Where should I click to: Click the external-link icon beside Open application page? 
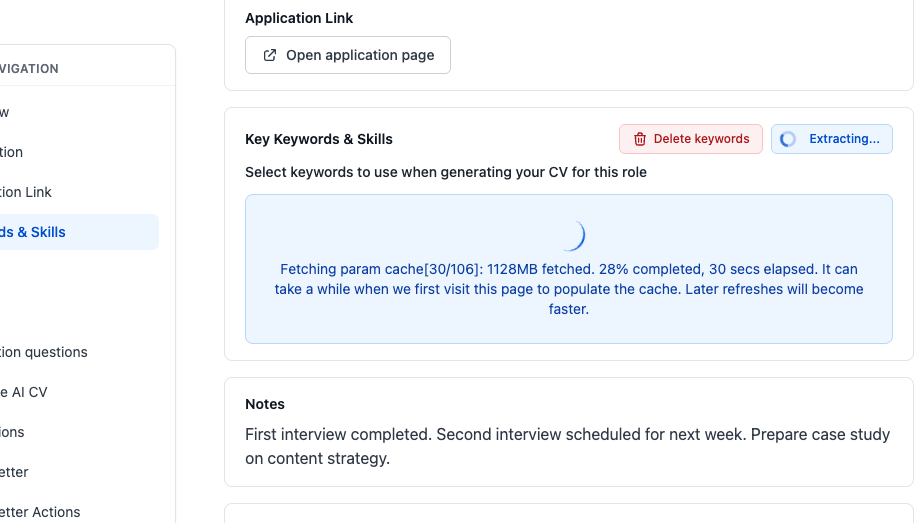(x=269, y=55)
